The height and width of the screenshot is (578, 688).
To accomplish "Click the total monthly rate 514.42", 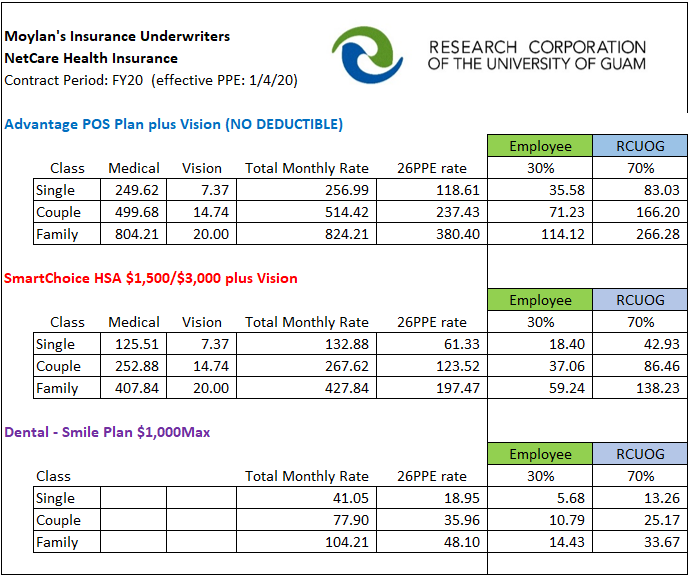I will (x=306, y=212).
